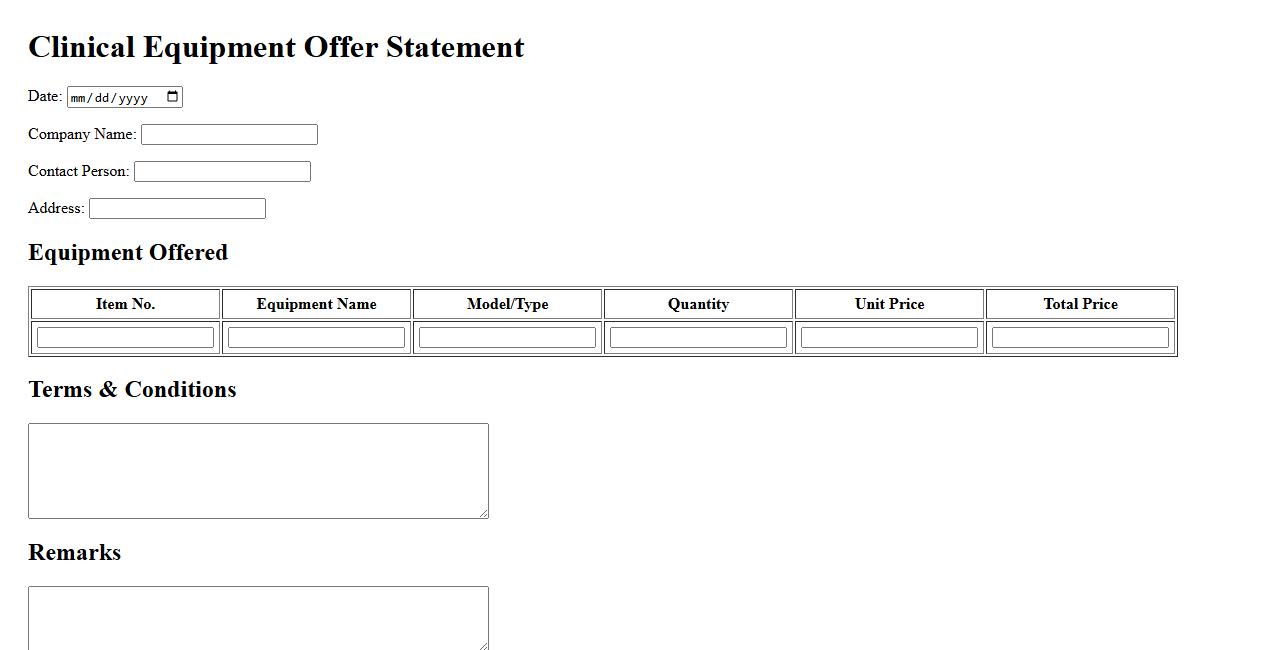The height and width of the screenshot is (650, 1278).
Task: Click the year segment of the Date field
Action: [133, 98]
